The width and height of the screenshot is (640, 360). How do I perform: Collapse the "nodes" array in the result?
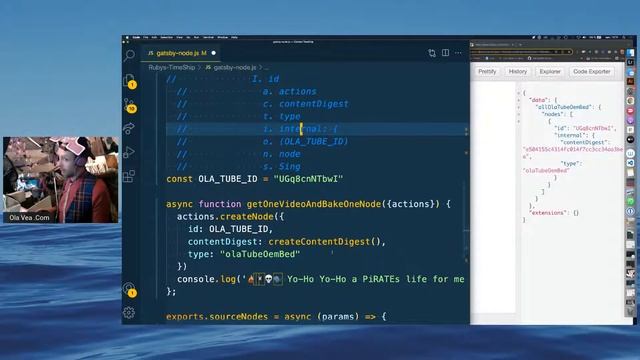[x=519, y=114]
